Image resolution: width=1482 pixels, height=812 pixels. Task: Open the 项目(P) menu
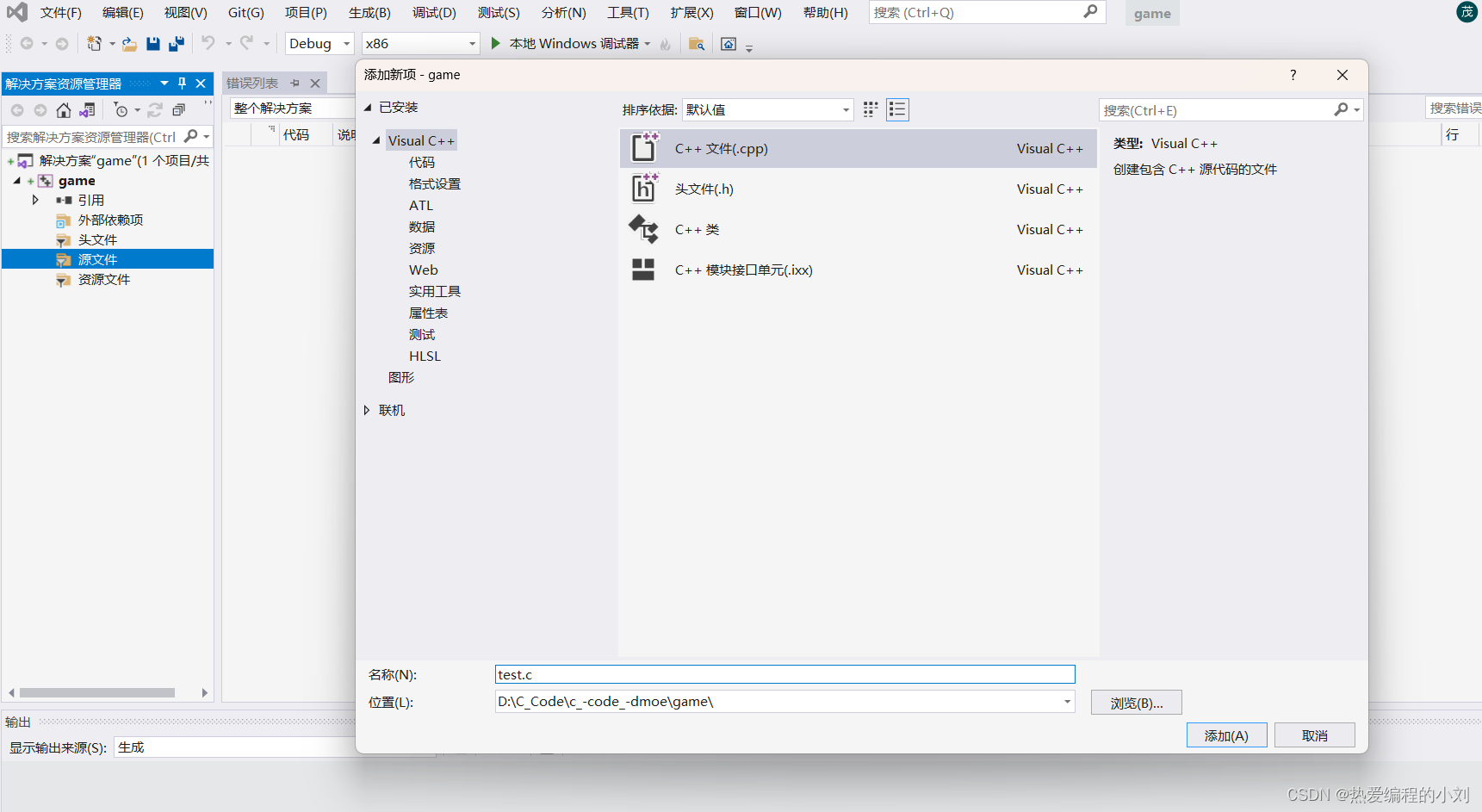tap(307, 13)
